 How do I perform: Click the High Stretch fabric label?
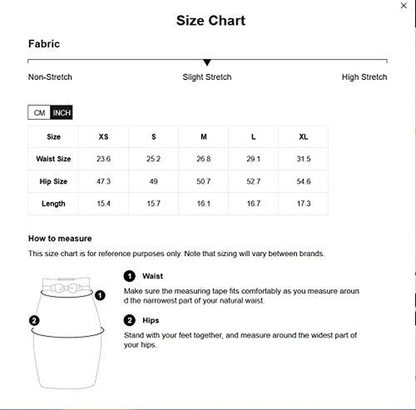(x=364, y=77)
